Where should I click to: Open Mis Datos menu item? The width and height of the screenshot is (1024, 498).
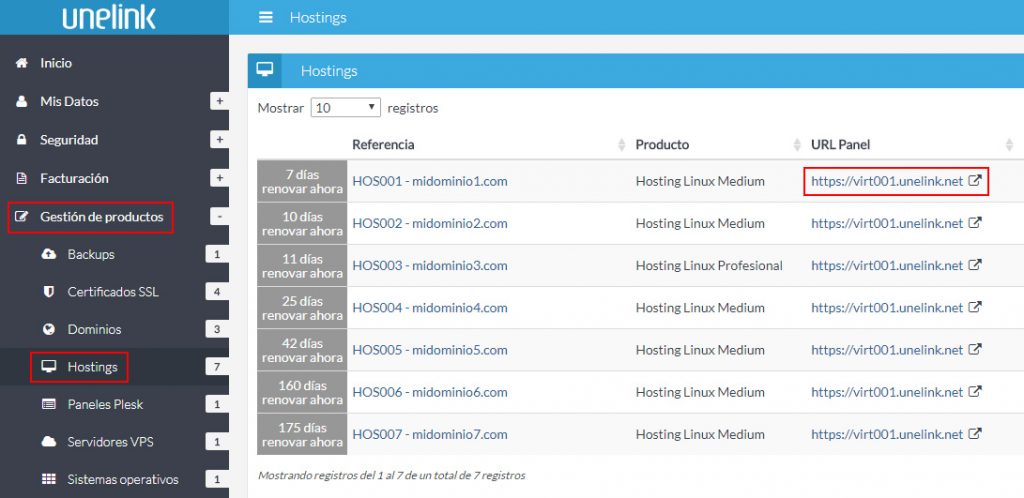69,102
